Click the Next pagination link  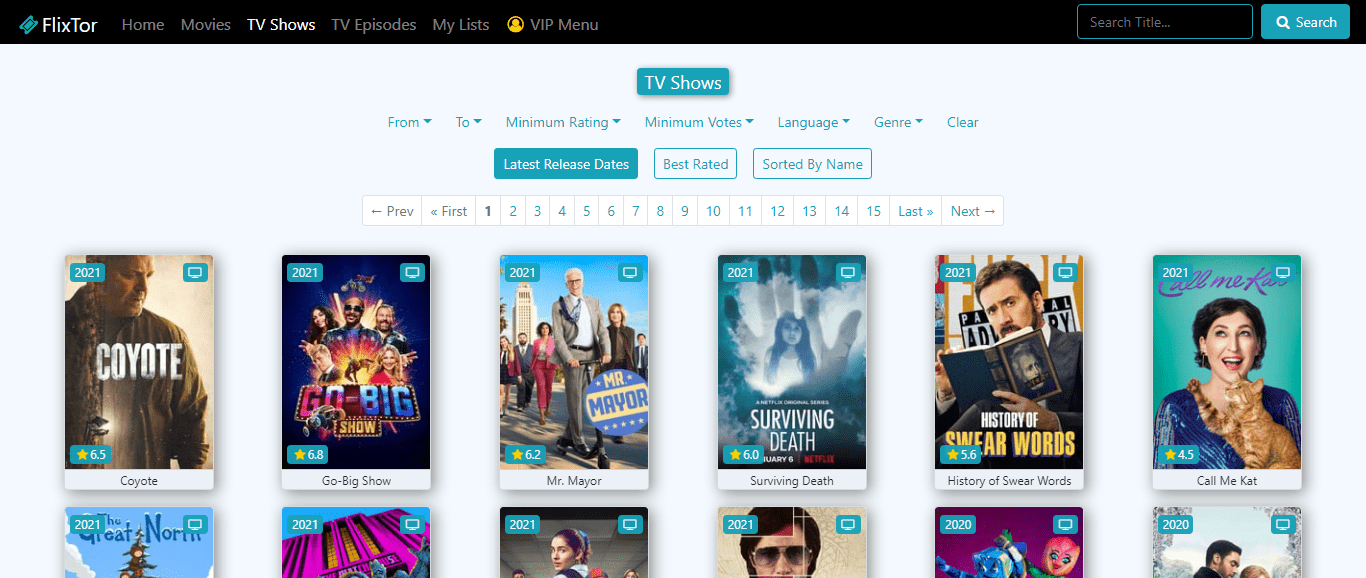click(973, 211)
